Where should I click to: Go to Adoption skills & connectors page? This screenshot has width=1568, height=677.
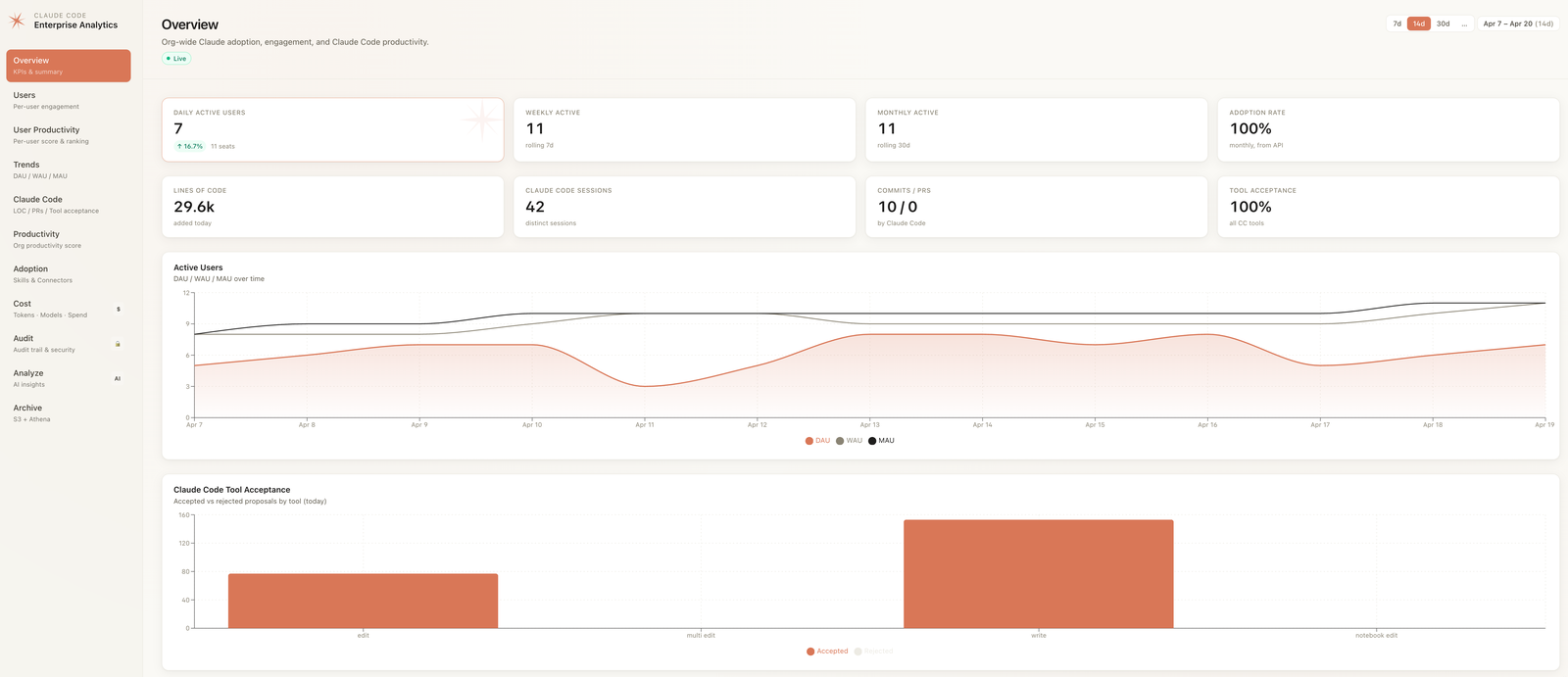coord(69,274)
